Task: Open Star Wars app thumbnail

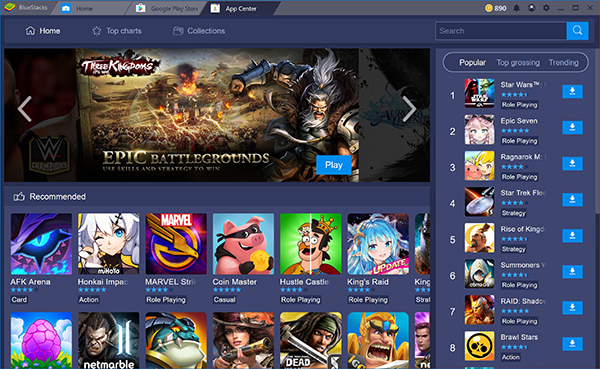Action: (x=479, y=93)
